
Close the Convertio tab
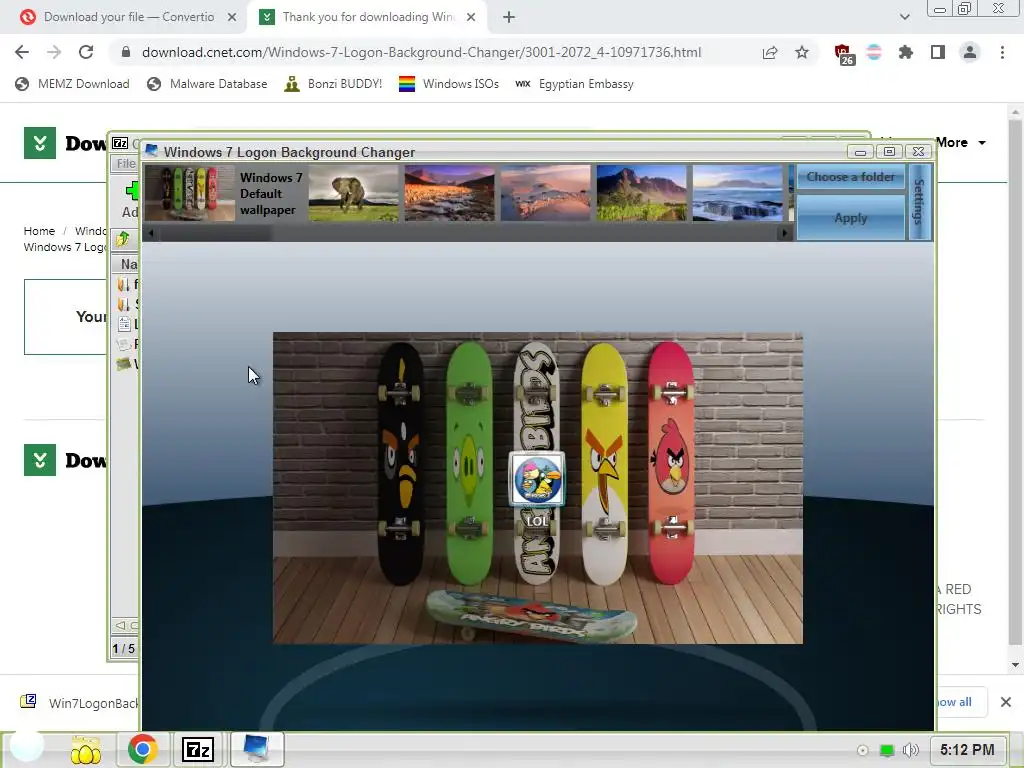232,18
